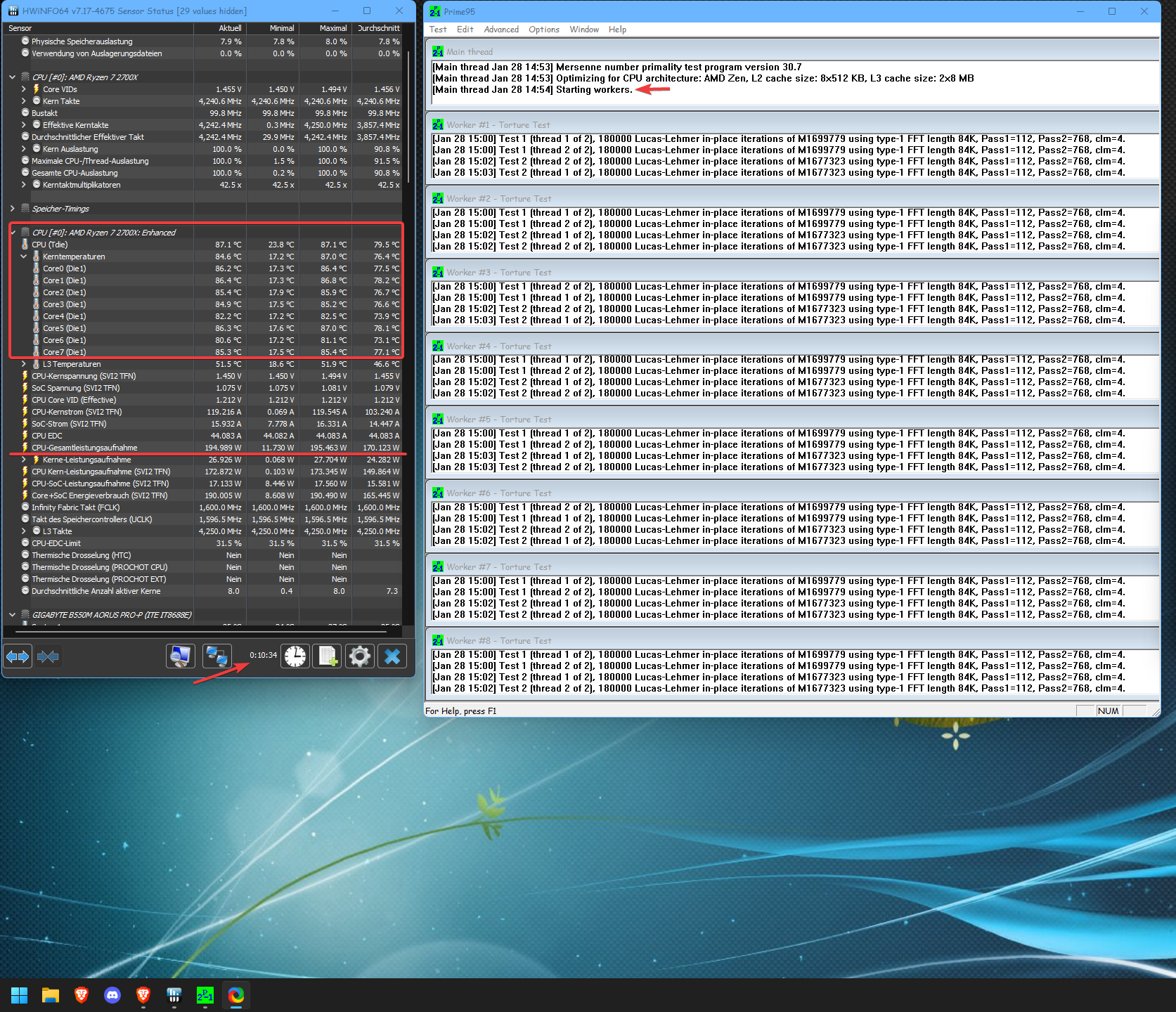Image resolution: width=1176 pixels, height=1012 pixels.
Task: Expand the Speicher-Timings group
Action: tap(12, 209)
